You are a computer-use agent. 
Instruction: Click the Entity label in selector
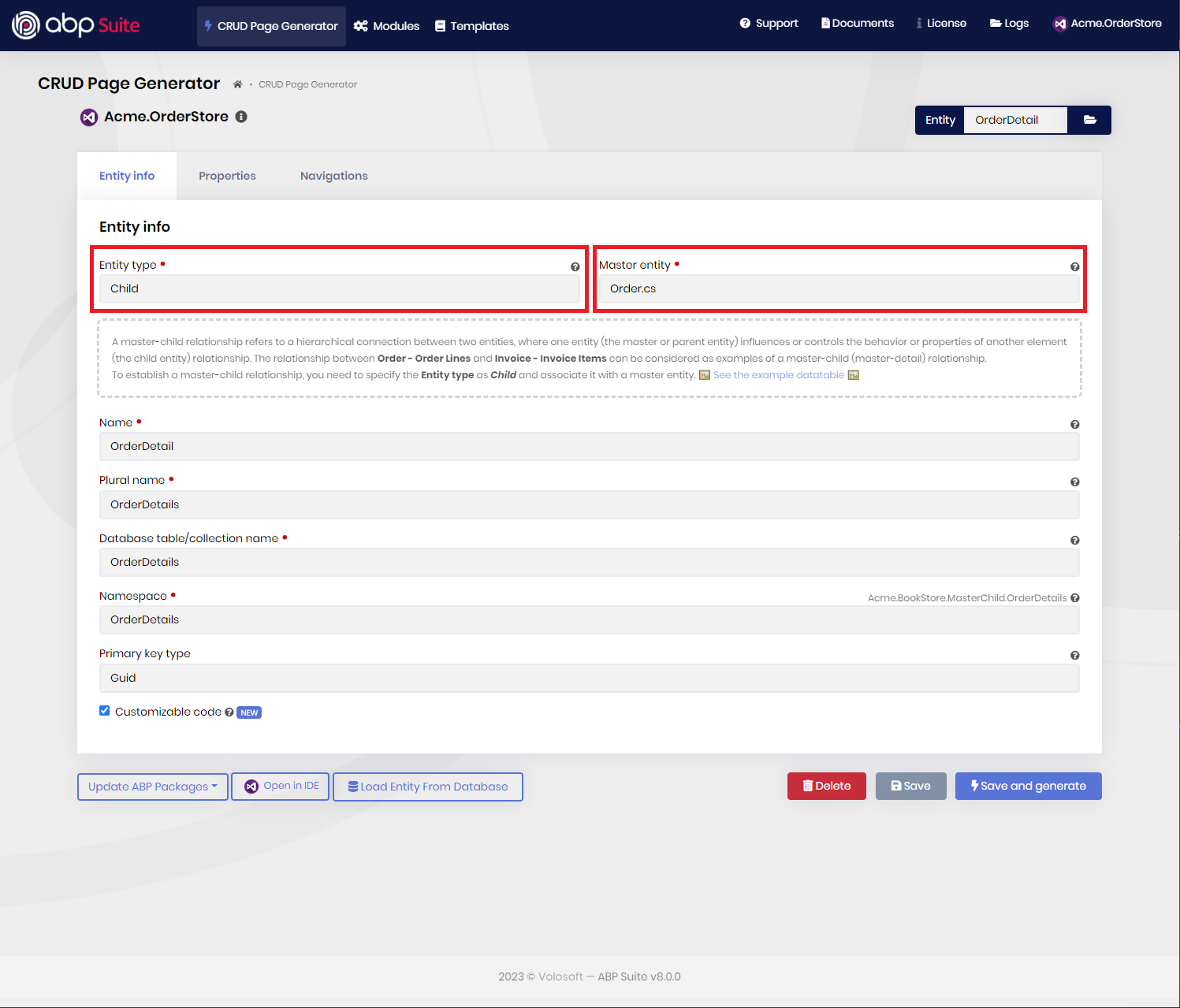click(940, 120)
